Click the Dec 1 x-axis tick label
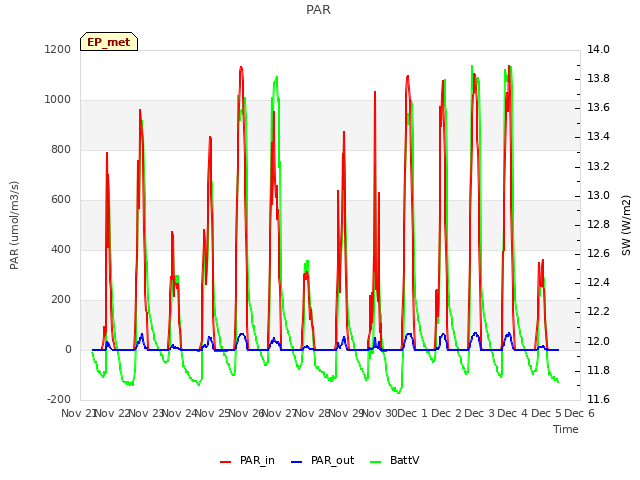Image resolution: width=640 pixels, height=480 pixels. click(x=412, y=413)
